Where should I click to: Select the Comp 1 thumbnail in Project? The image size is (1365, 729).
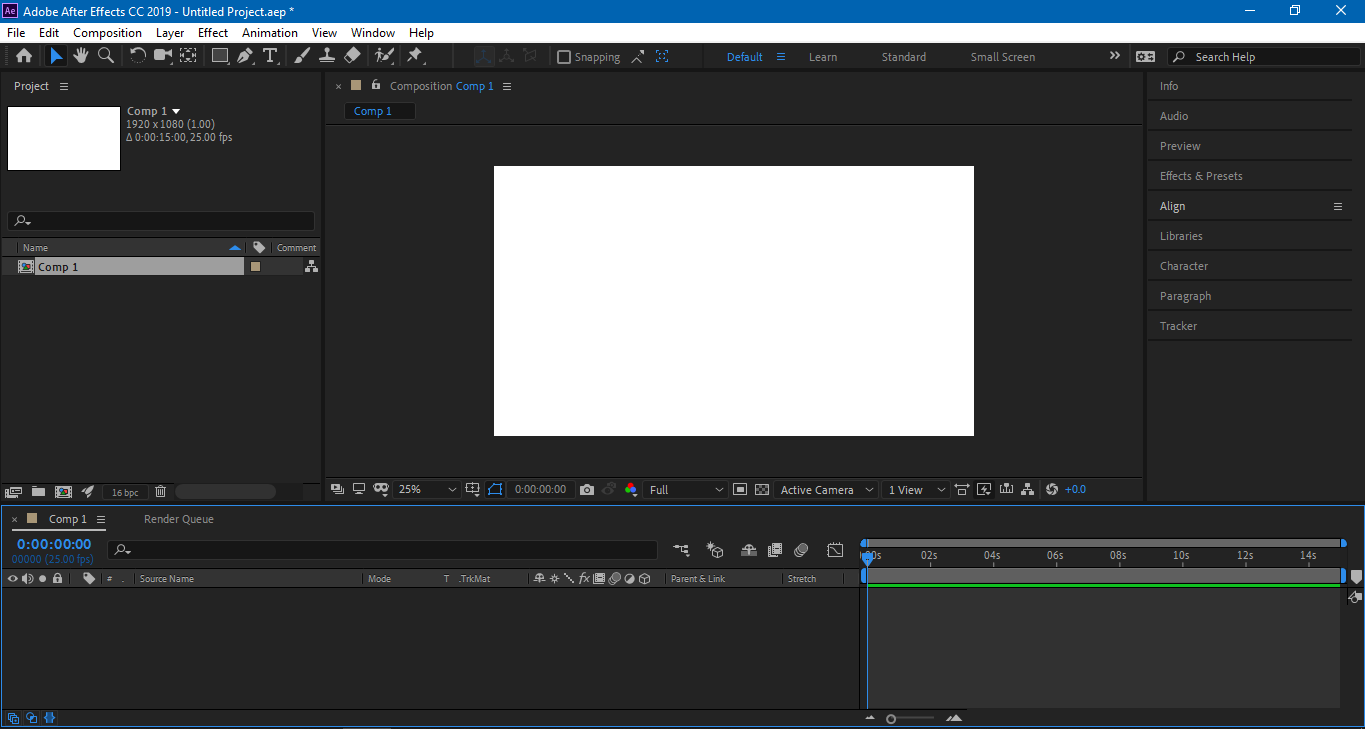64,138
